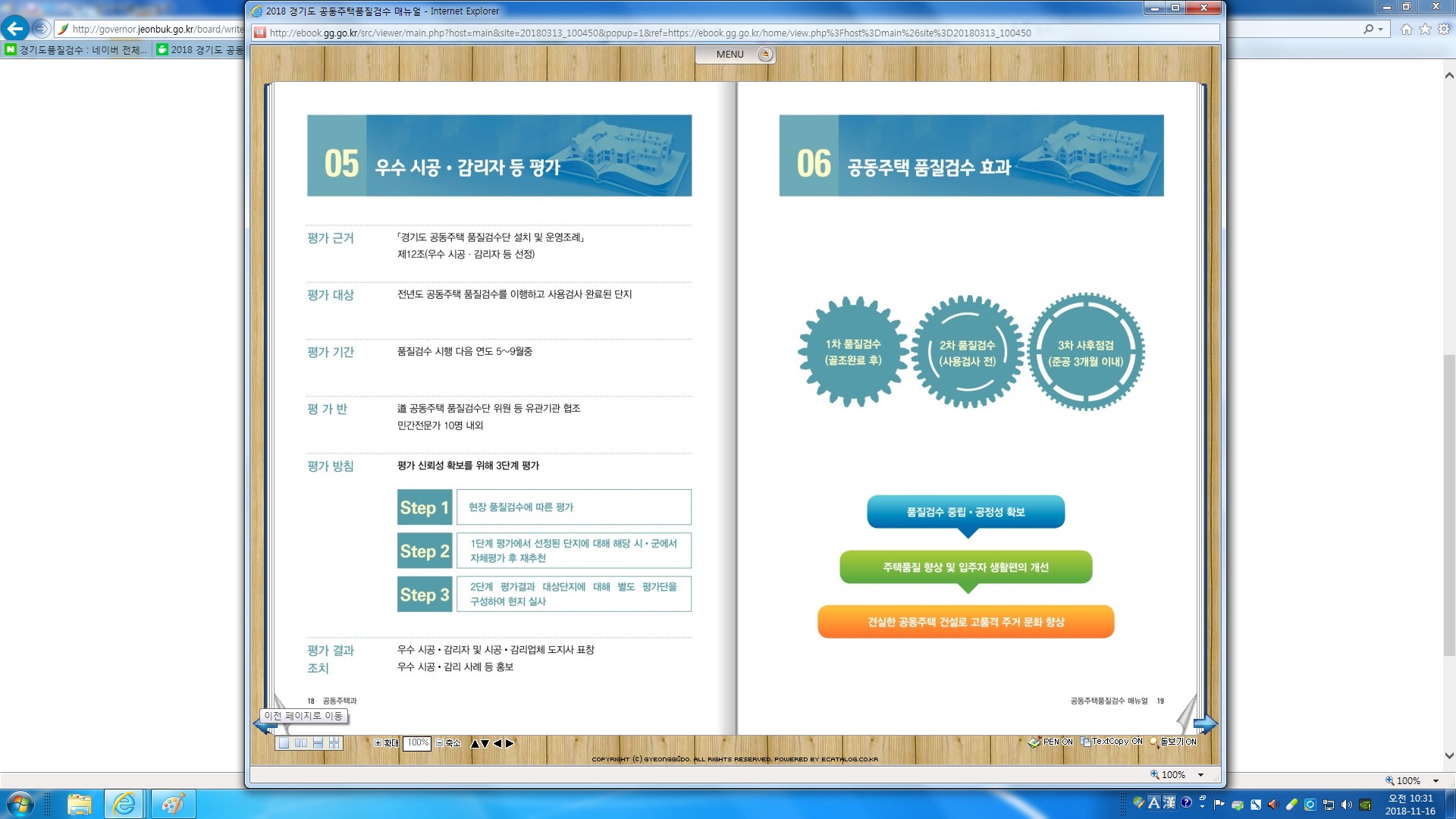Open the main browser zoom level dropdown
1456x819 pixels.
[1436, 781]
